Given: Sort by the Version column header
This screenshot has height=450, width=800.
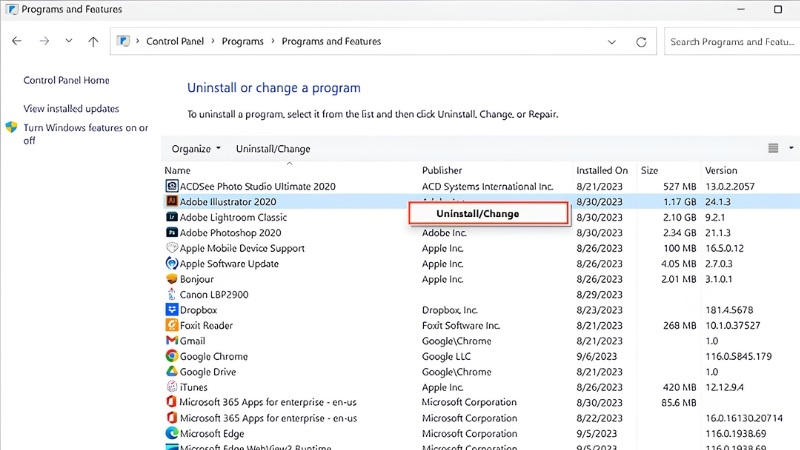Looking at the screenshot, I should [721, 170].
